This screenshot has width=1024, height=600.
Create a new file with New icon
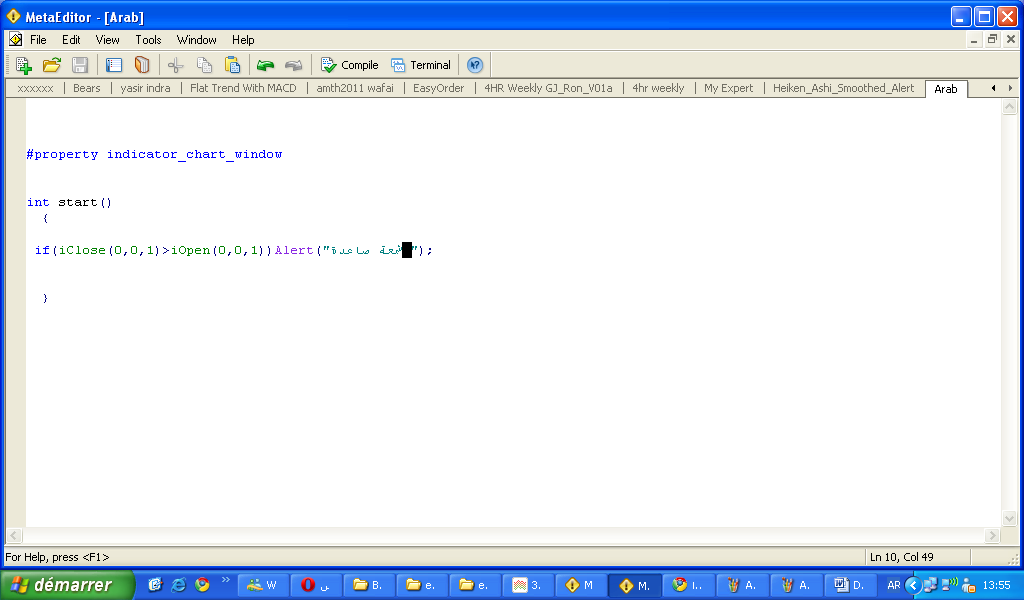pyautogui.click(x=24, y=65)
